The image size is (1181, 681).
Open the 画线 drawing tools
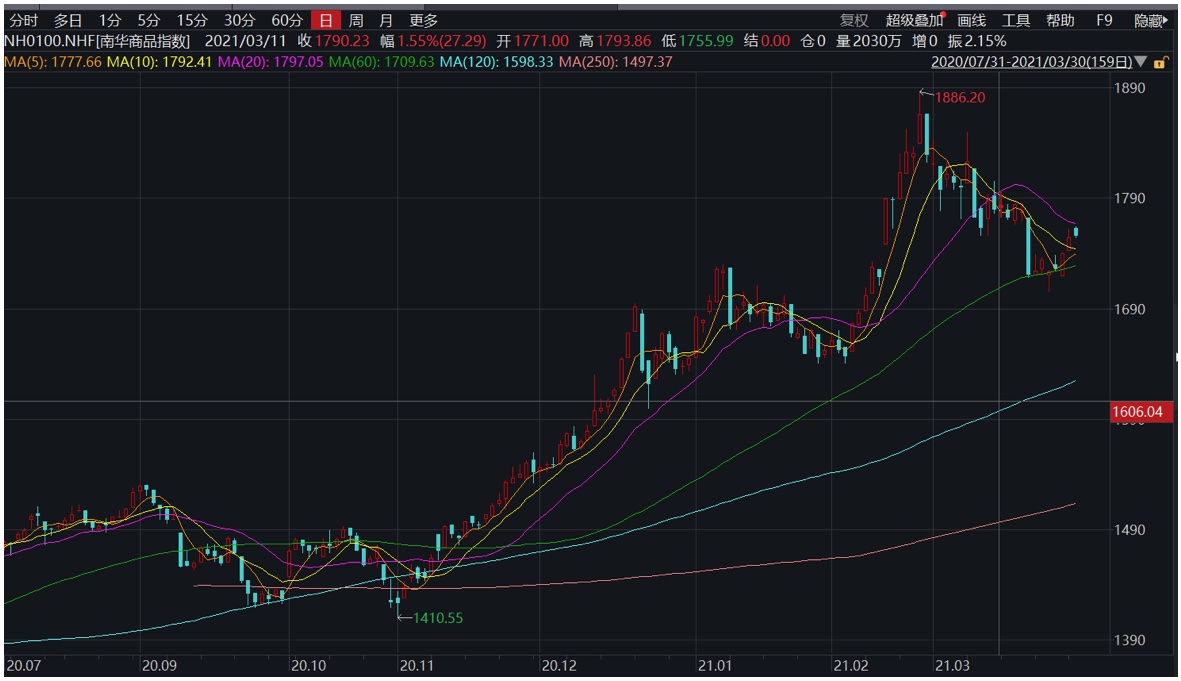pos(971,20)
